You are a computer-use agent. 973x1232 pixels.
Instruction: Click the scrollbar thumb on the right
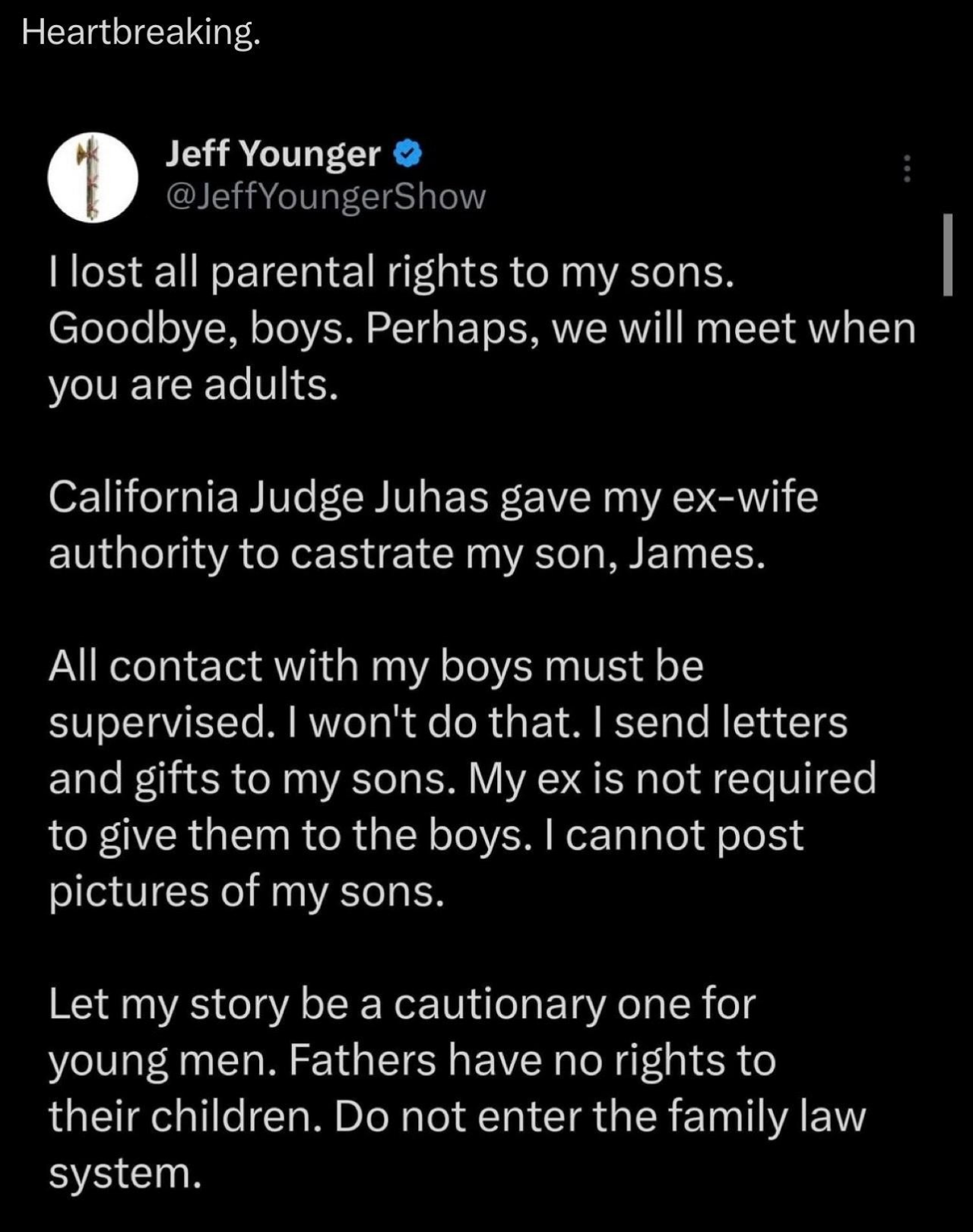(947, 254)
